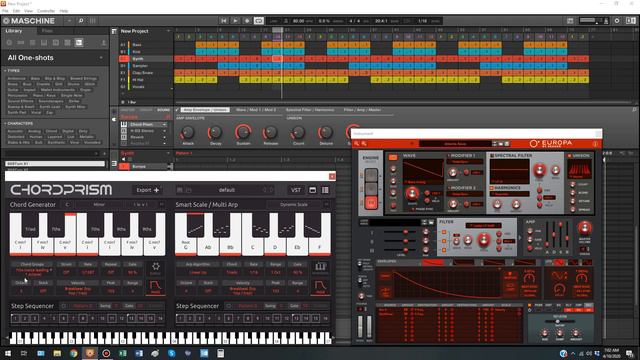Toggle step 8 in left Step Sequencer
The image size is (640, 360).
click(83, 318)
